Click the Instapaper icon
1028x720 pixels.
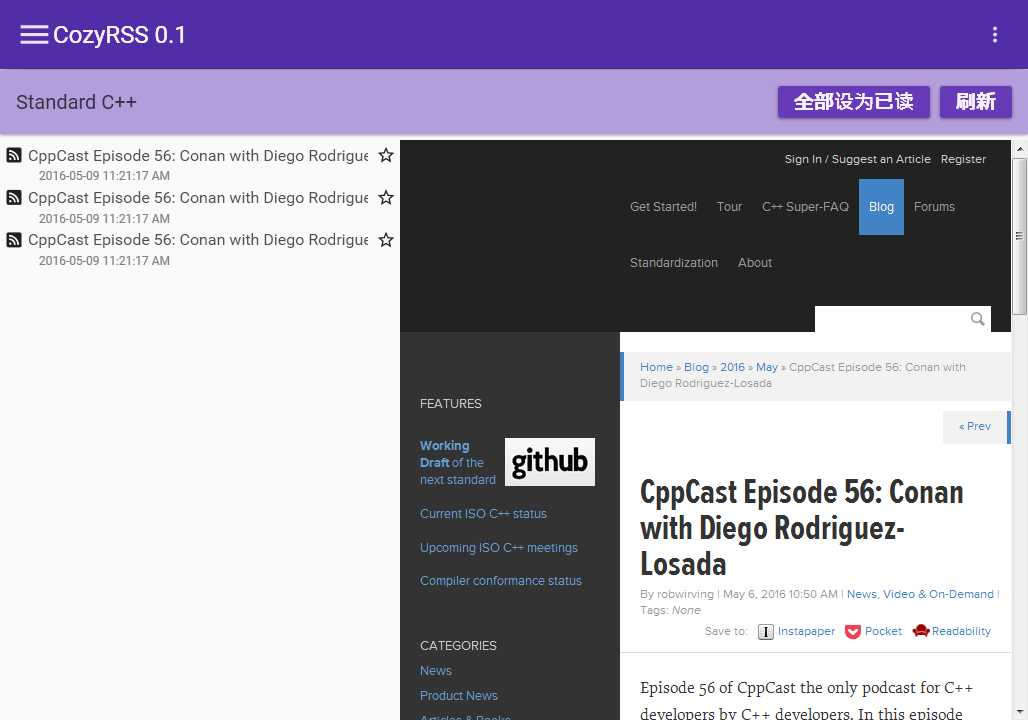[x=765, y=631]
